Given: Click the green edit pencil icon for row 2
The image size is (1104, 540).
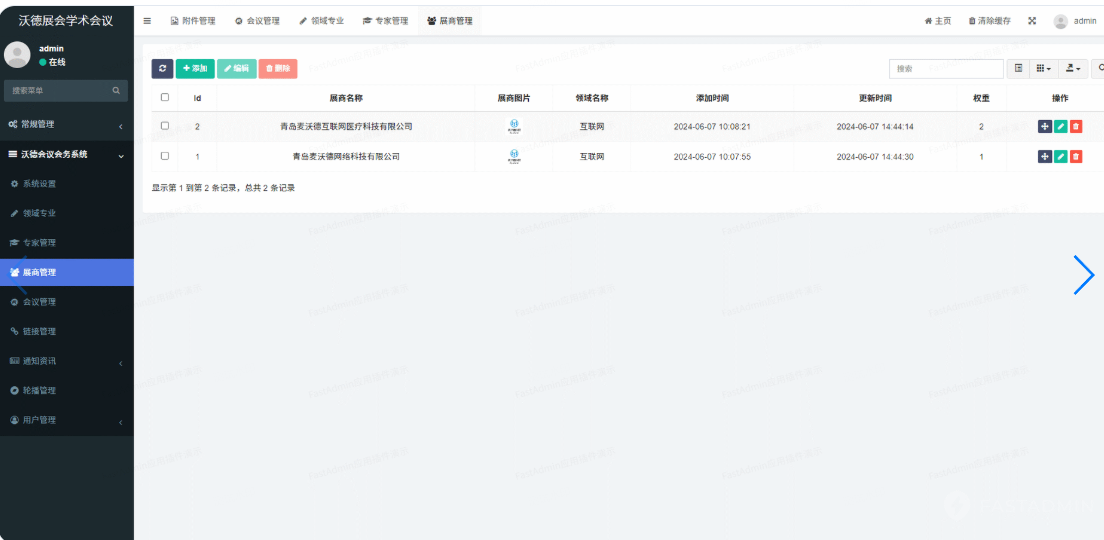Looking at the screenshot, I should (x=1060, y=126).
